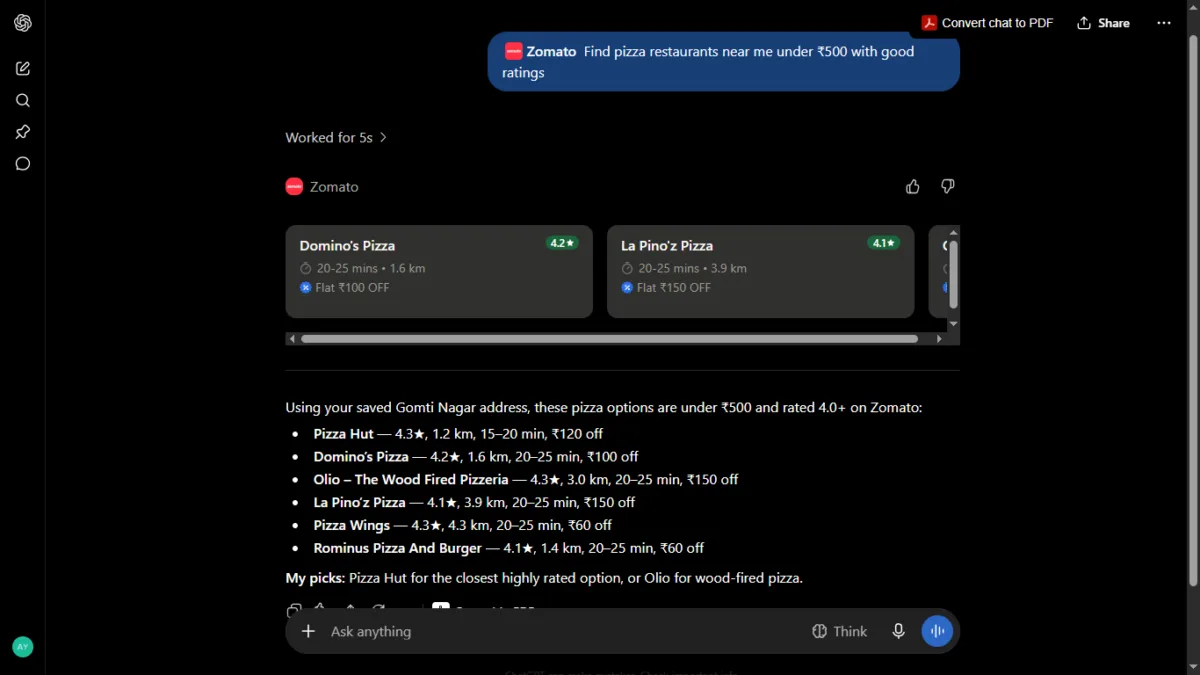Give thumbs up to the response
Image resolution: width=1200 pixels, height=675 pixels.
(913, 187)
